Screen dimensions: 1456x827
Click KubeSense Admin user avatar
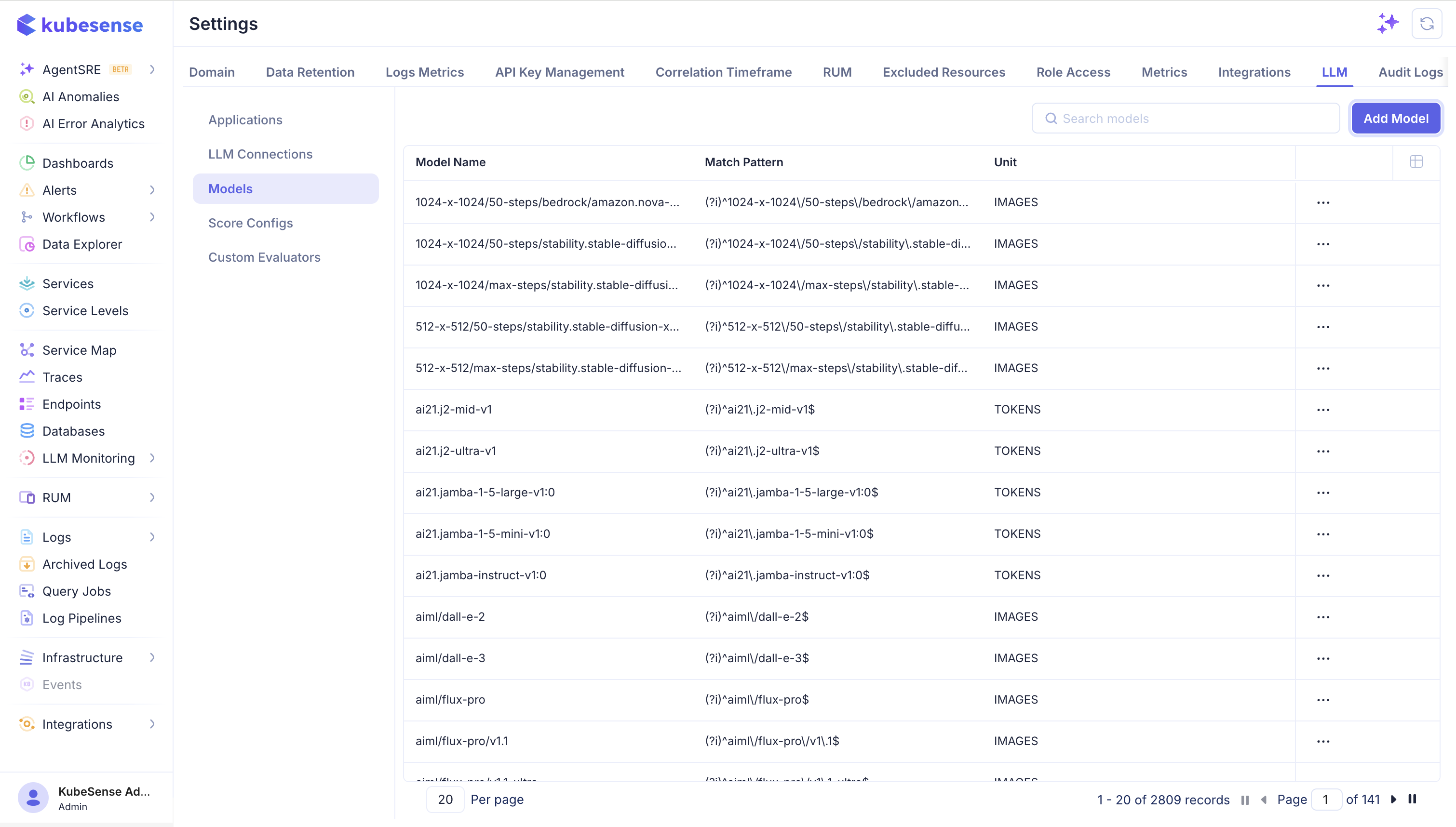[33, 798]
